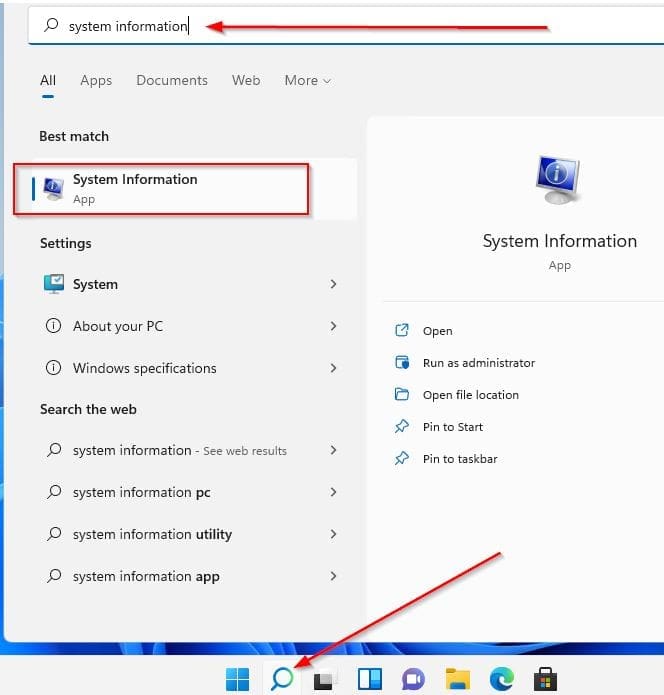
Task: Expand the System settings result arrow
Action: coord(333,285)
